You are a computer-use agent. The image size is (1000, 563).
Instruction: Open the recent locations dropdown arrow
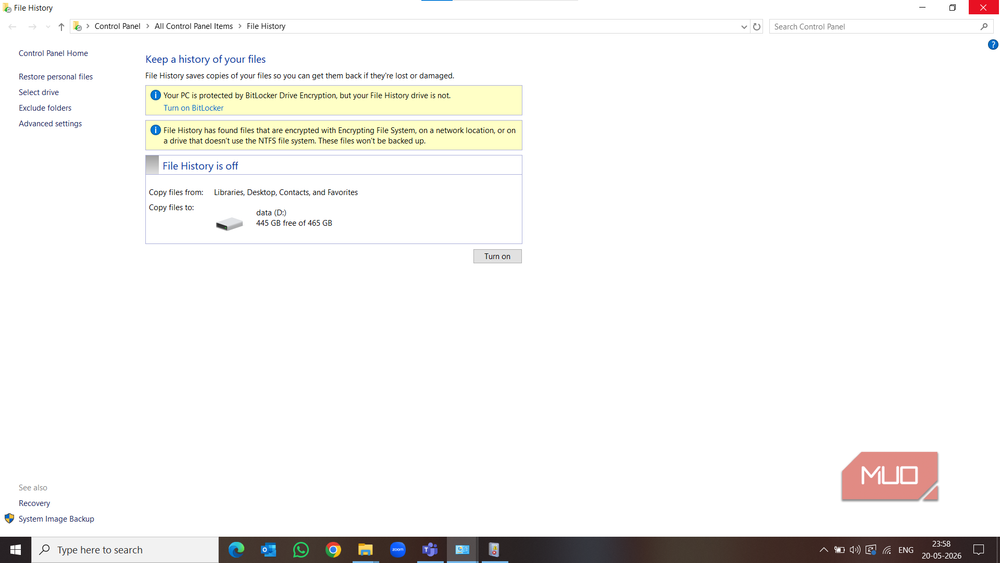coord(48,27)
